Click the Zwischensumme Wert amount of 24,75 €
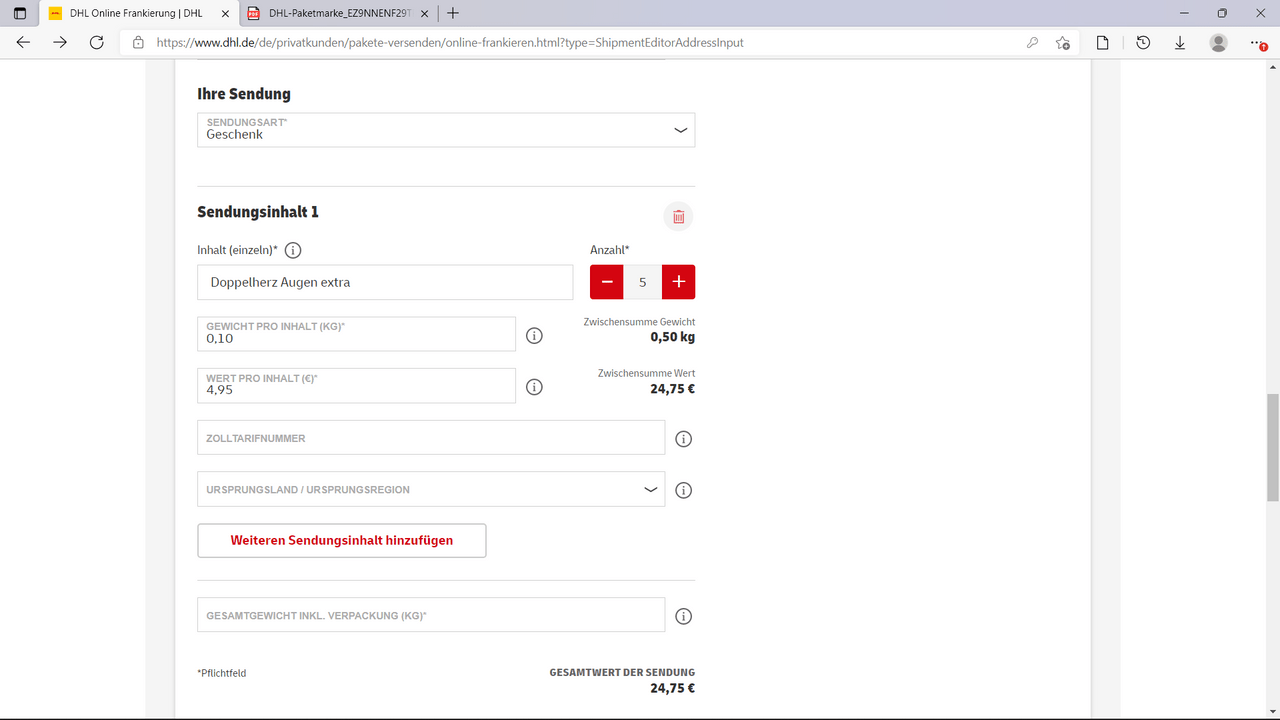Viewport: 1280px width, 720px height. (673, 388)
